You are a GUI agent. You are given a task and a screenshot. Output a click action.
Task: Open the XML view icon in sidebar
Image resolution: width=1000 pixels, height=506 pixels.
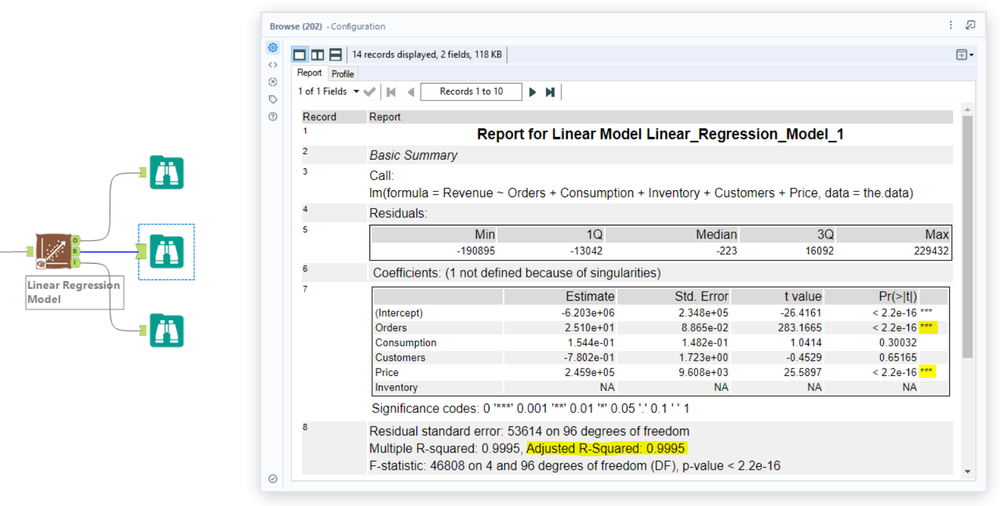click(x=273, y=64)
